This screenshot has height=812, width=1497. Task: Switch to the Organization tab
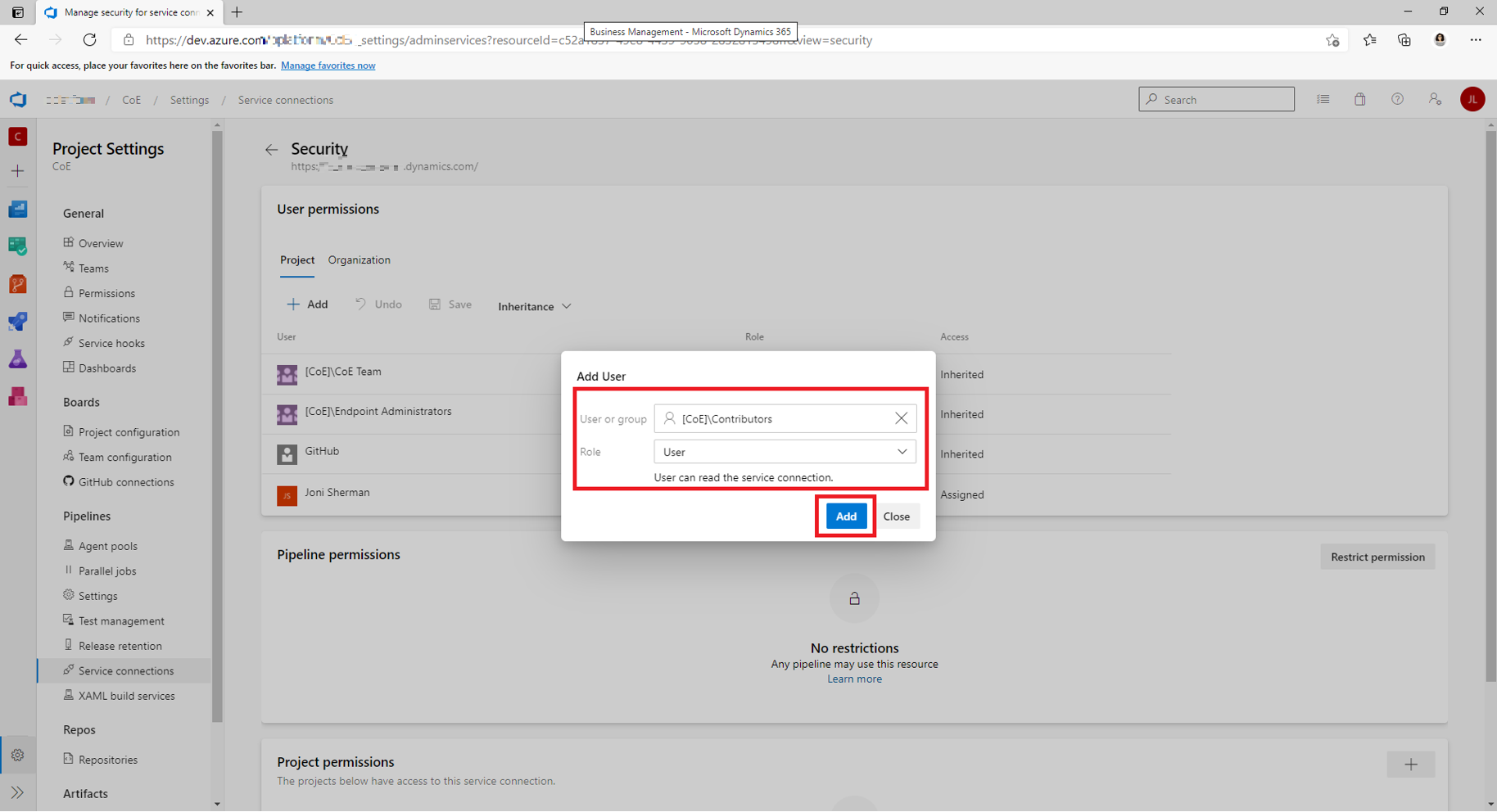click(359, 260)
